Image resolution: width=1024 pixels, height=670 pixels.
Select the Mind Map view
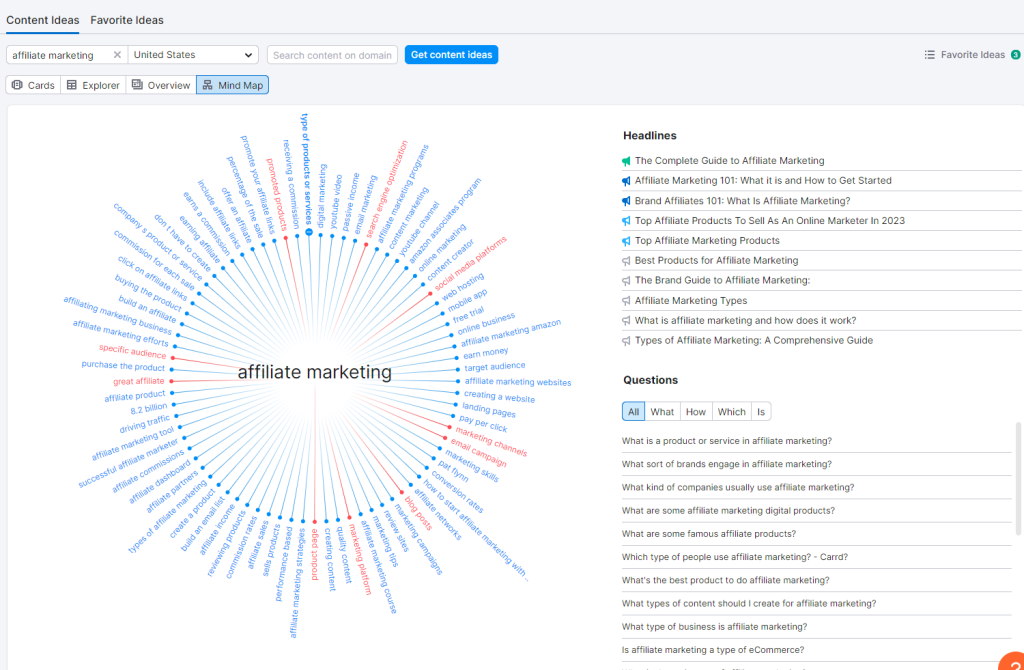click(x=232, y=85)
